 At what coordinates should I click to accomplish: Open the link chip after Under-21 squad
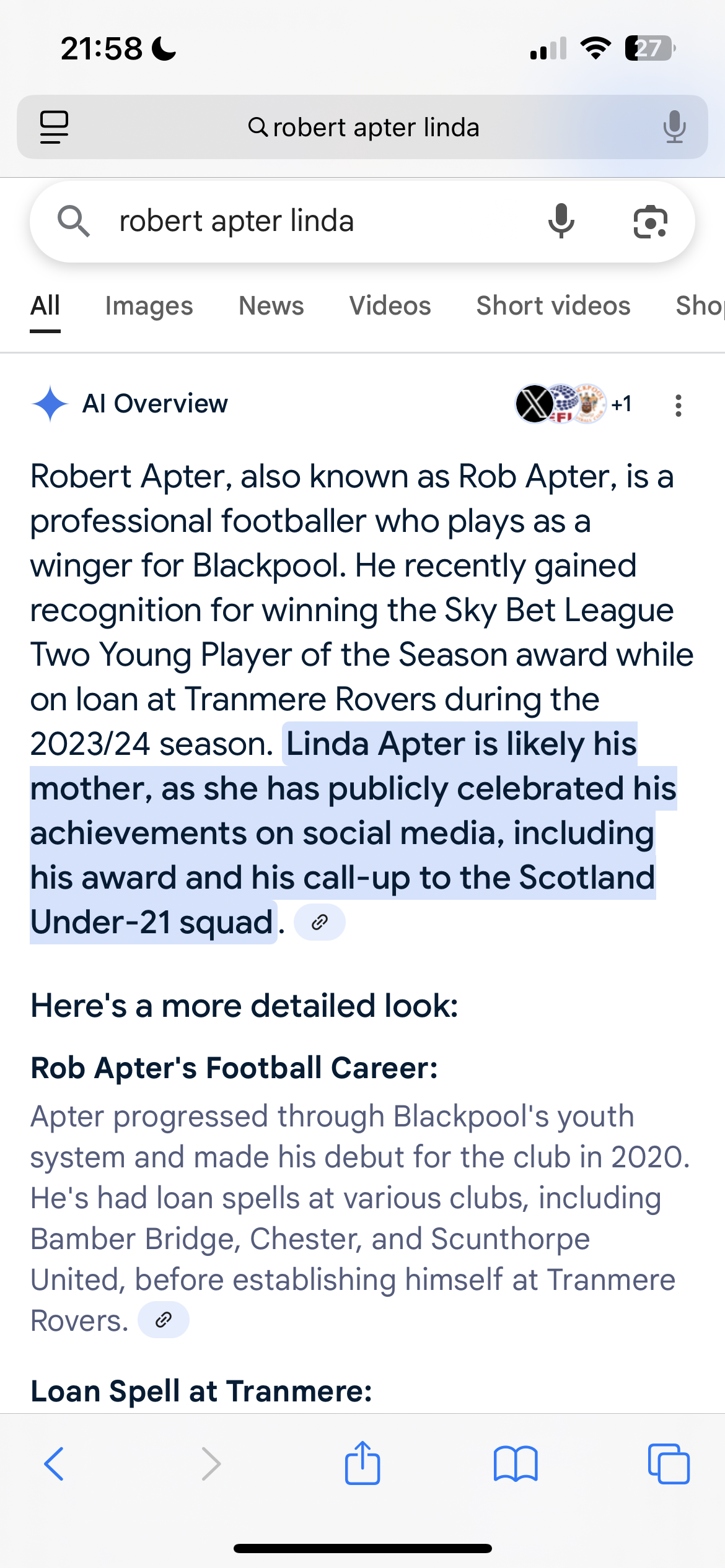coord(319,922)
